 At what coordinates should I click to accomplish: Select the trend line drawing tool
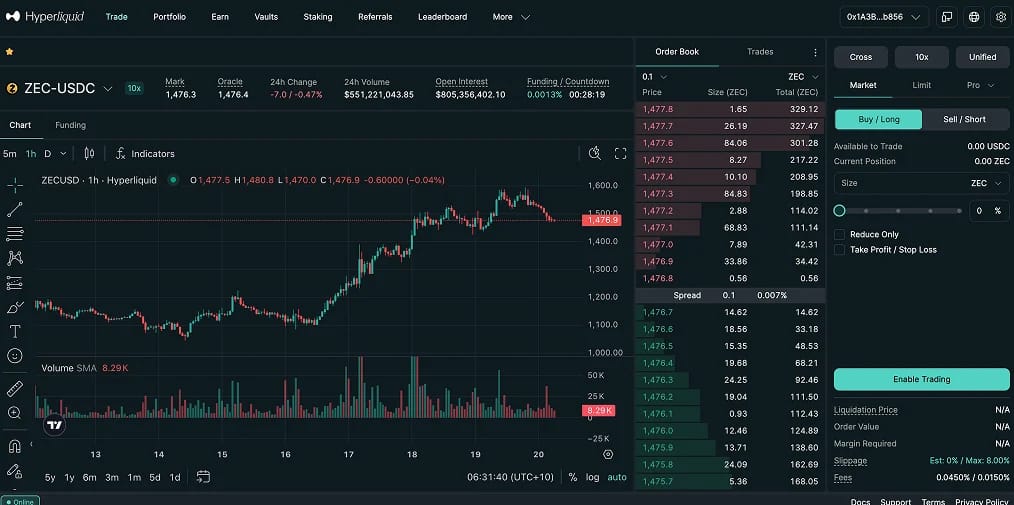(15, 210)
